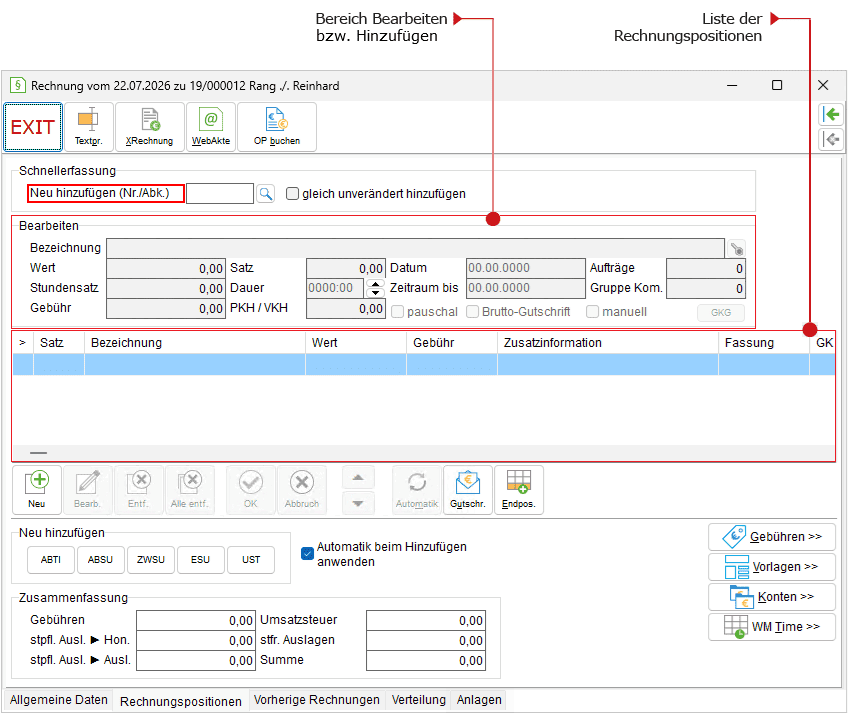
Task: Click the Bearb. edit button
Action: (88, 489)
